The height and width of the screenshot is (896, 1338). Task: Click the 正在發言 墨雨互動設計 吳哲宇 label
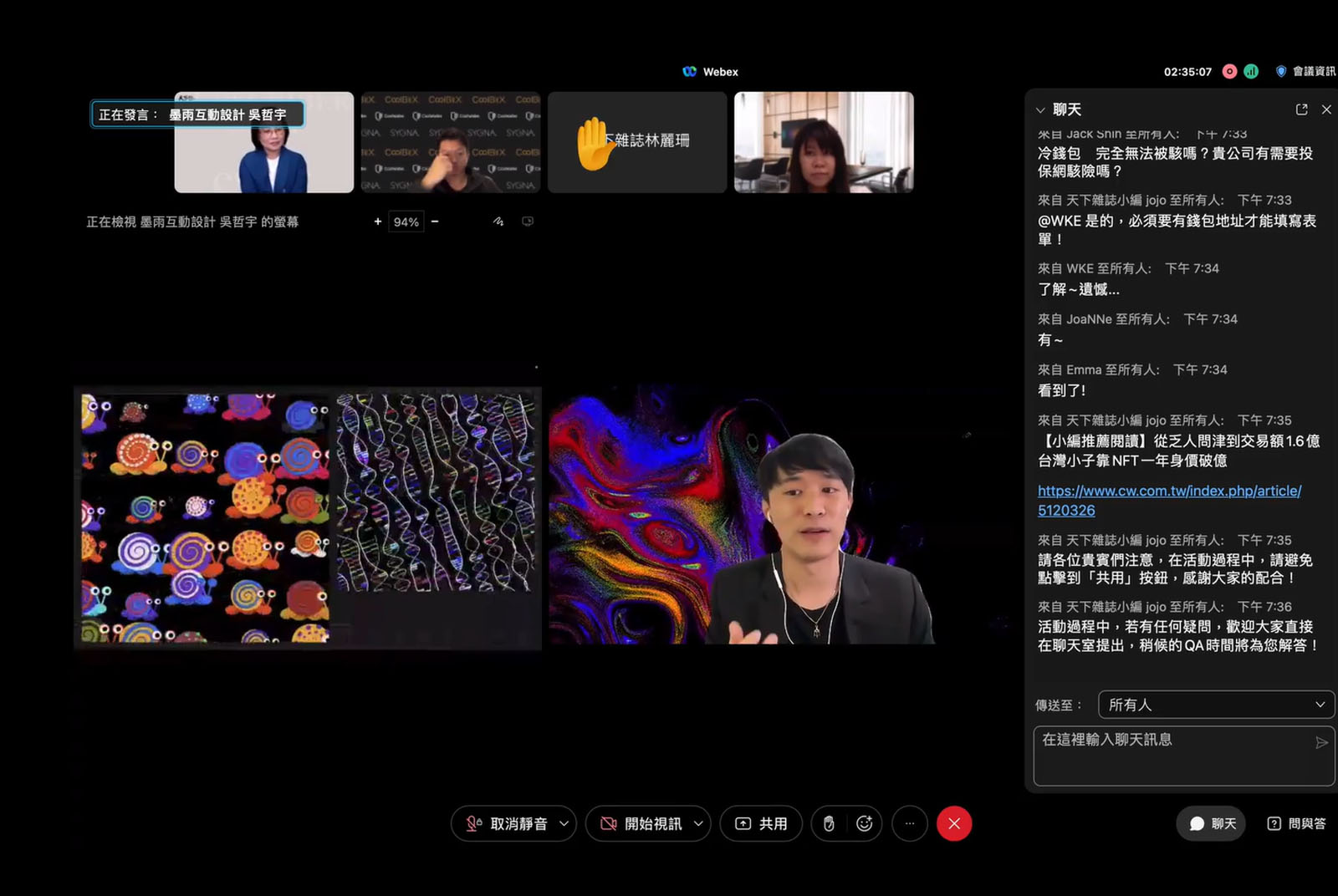point(197,115)
